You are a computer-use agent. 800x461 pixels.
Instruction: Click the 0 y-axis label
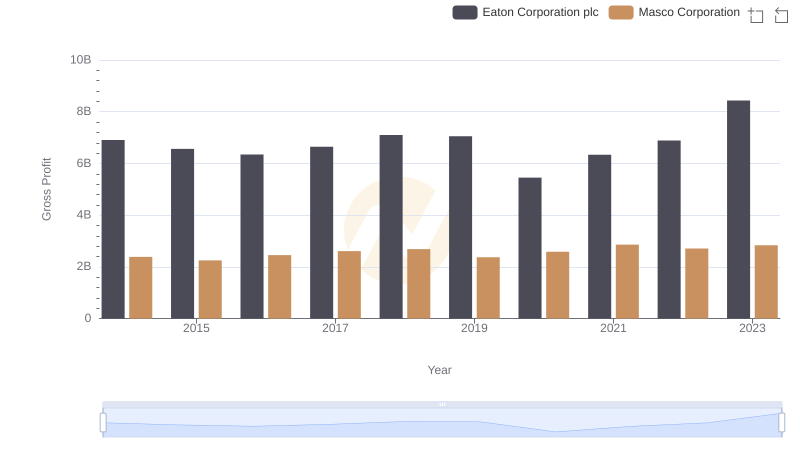(88, 318)
